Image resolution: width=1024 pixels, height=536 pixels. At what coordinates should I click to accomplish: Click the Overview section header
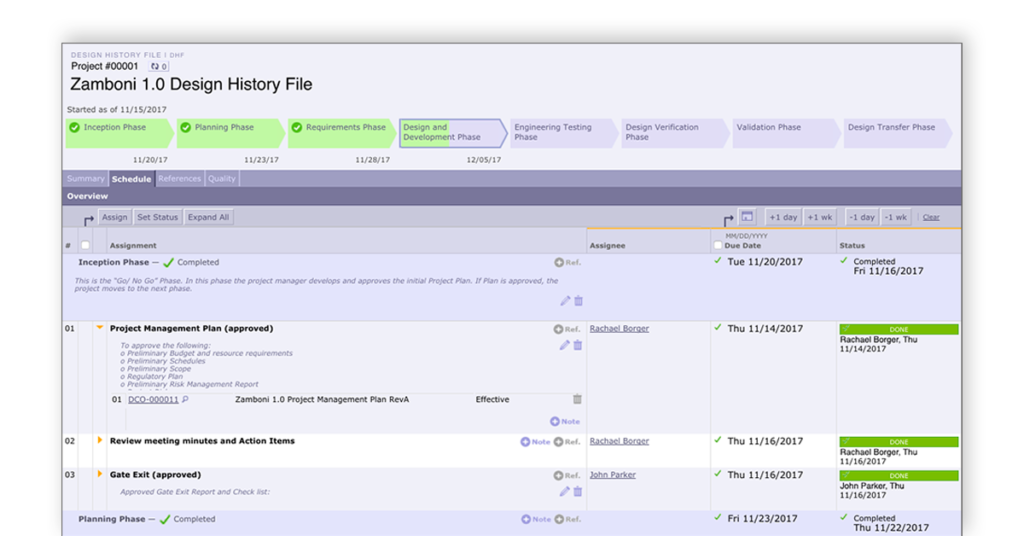[x=512, y=197]
